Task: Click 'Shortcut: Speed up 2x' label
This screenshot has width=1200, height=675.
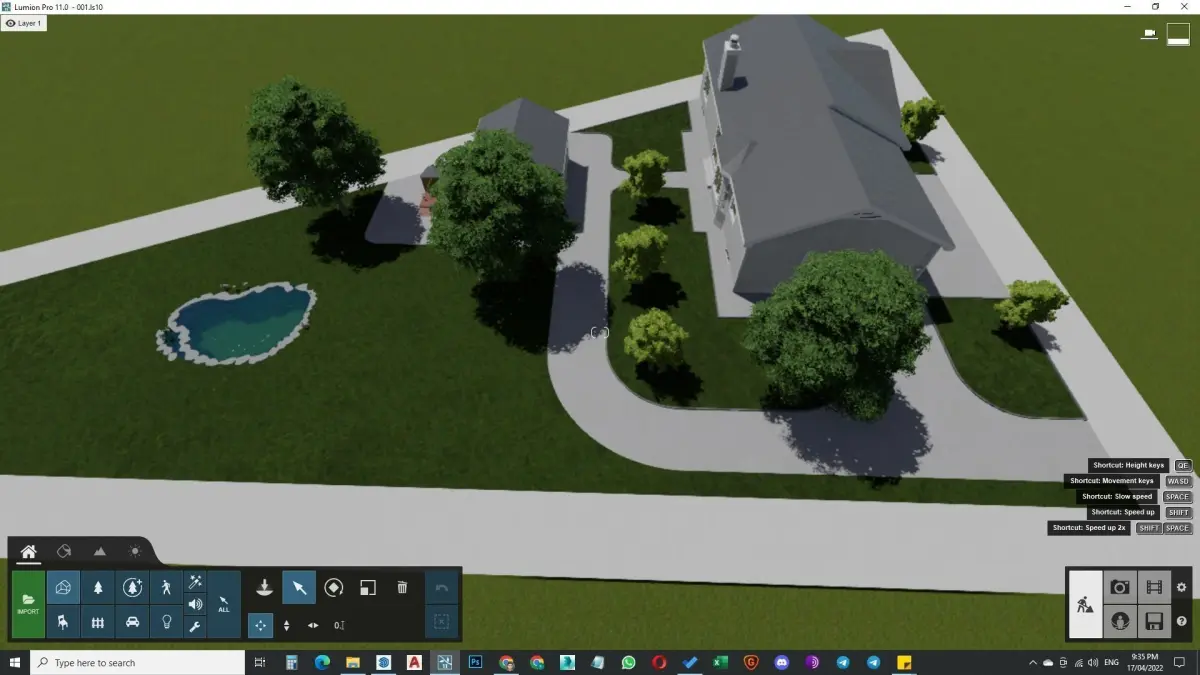Action: pyautogui.click(x=1089, y=528)
